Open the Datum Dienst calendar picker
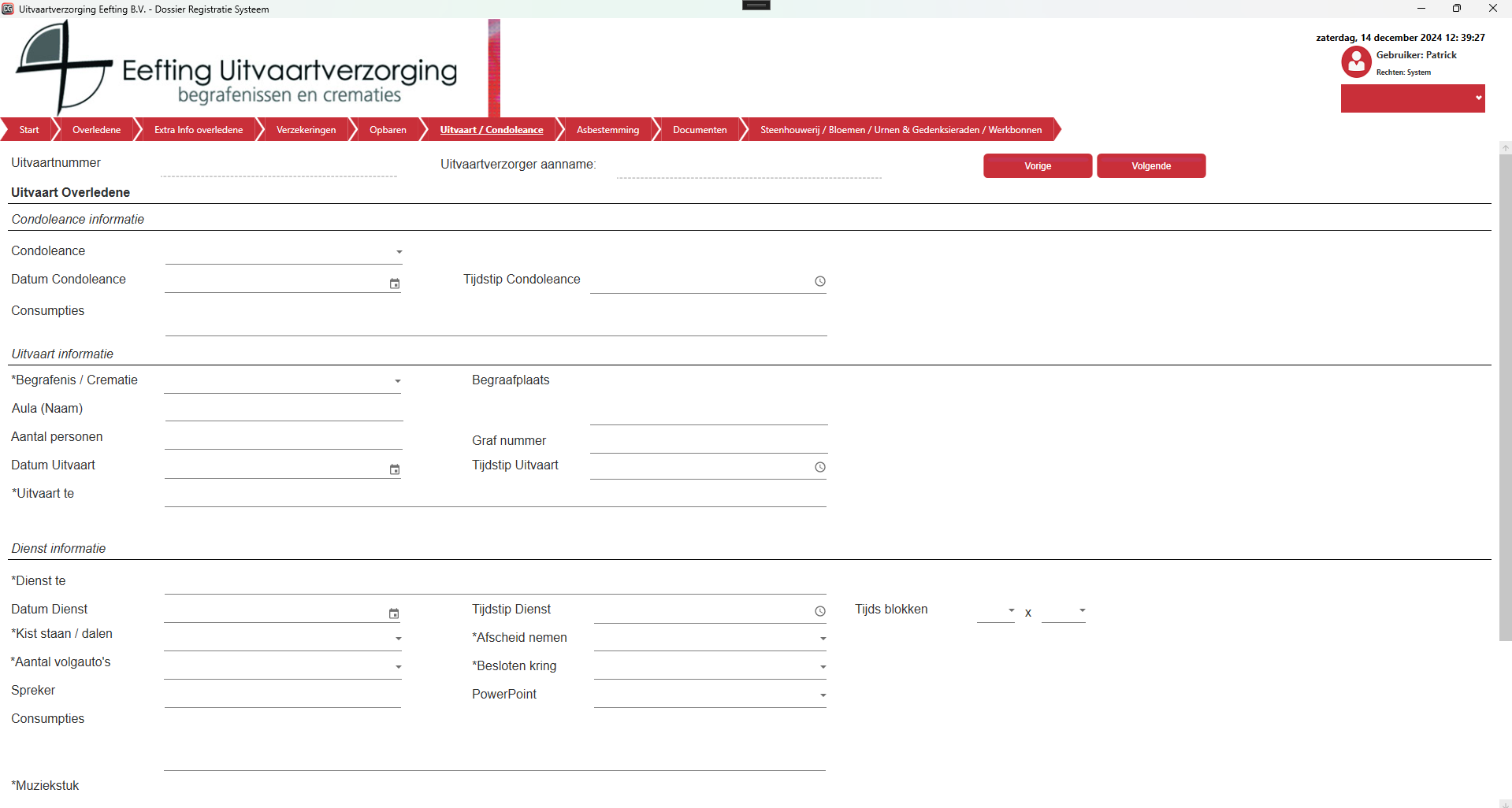 click(394, 613)
